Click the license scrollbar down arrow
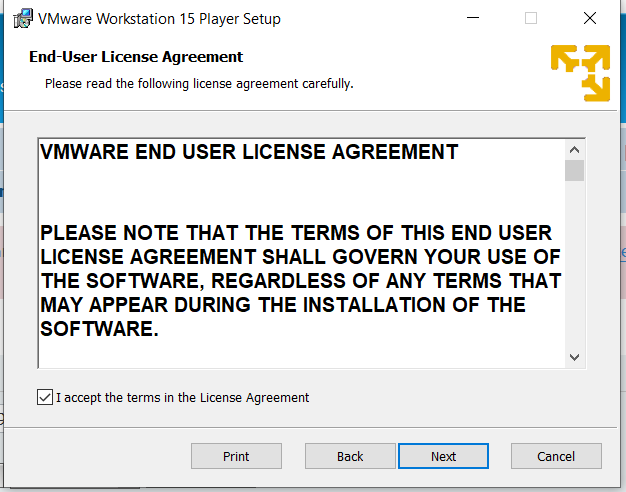The width and height of the screenshot is (626, 492). pyautogui.click(x=574, y=357)
